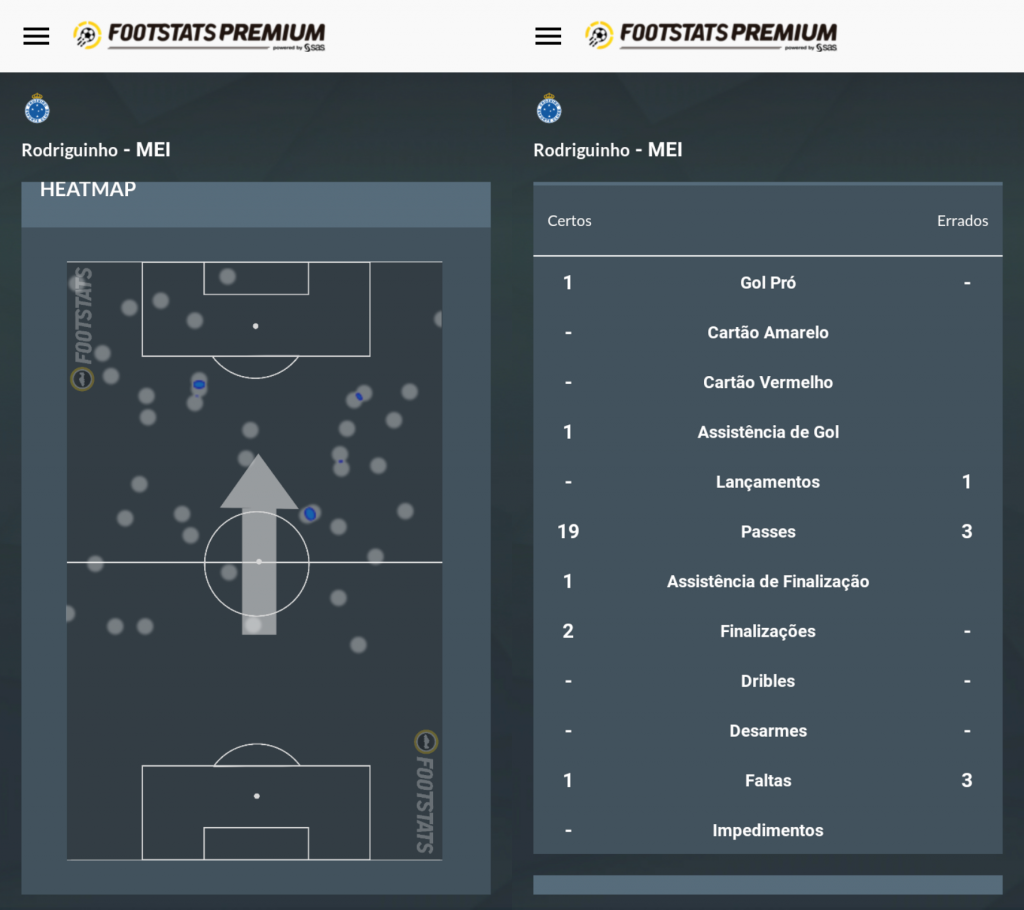The image size is (1024, 910).
Task: Click the left Footstats Premium logo
Action: pos(199,36)
